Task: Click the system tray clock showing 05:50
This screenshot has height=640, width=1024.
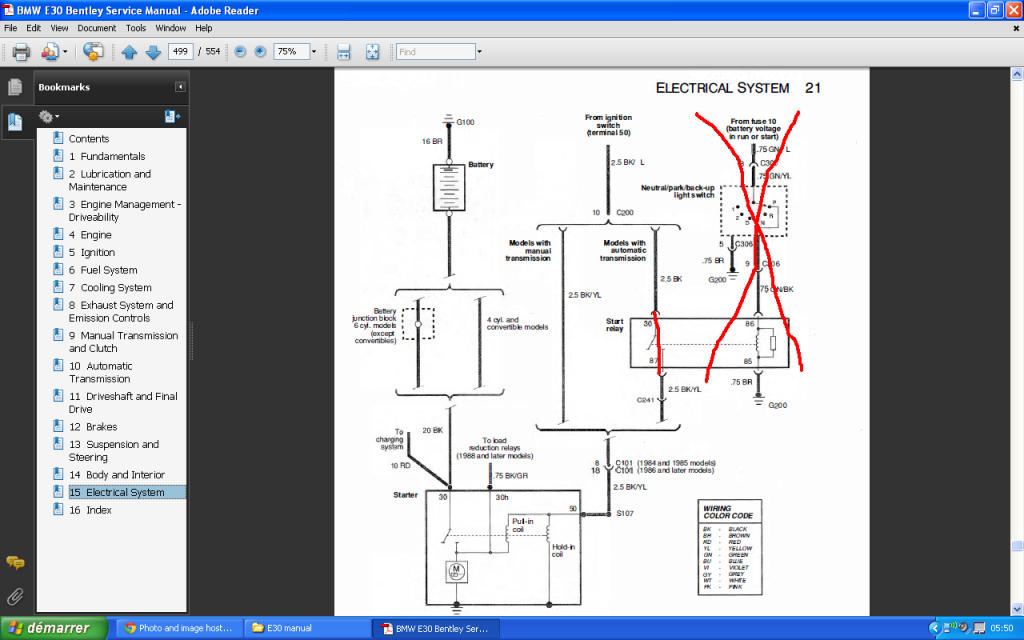Action: [x=1002, y=628]
